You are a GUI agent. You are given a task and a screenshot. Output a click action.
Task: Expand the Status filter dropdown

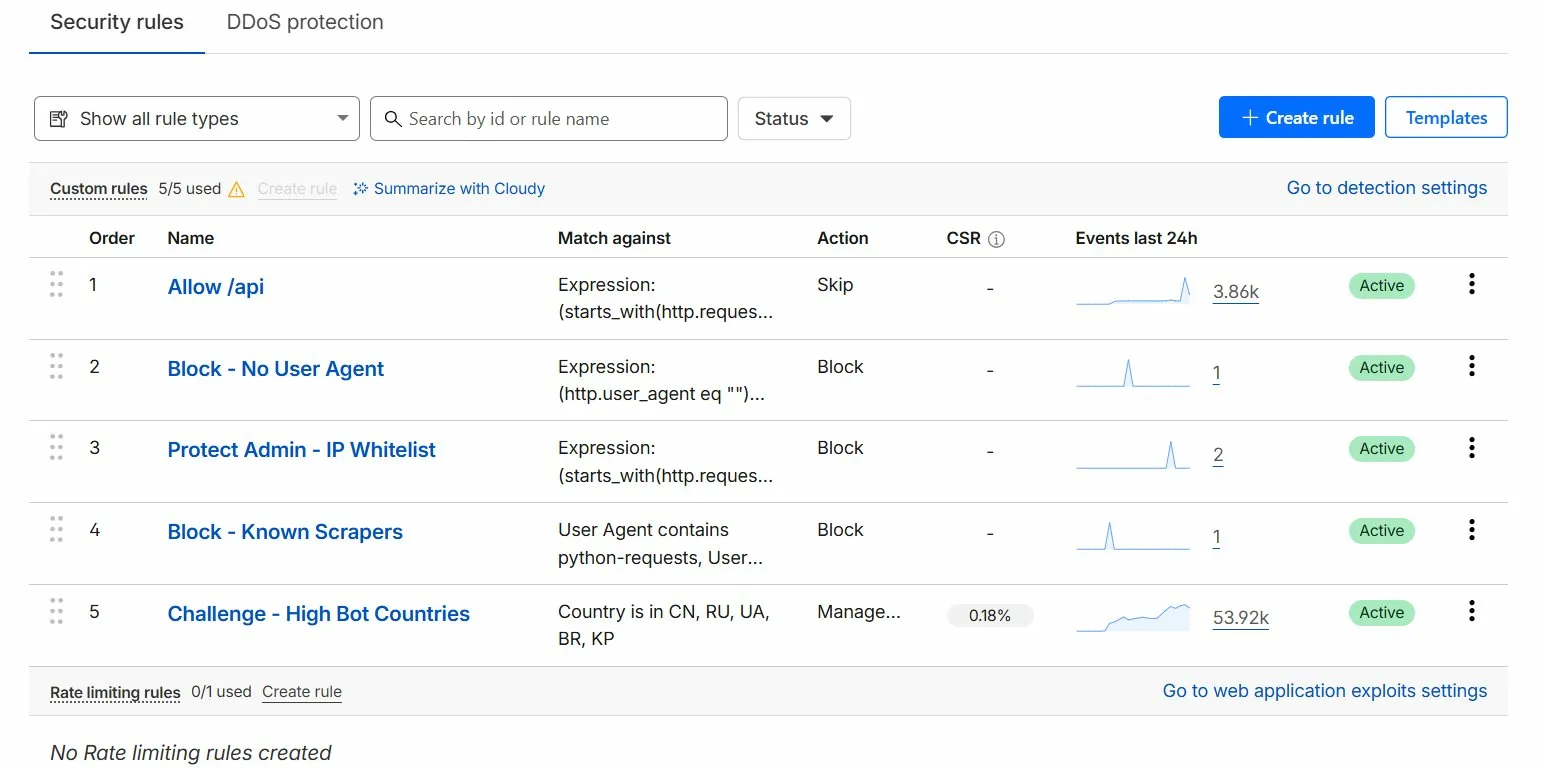794,119
